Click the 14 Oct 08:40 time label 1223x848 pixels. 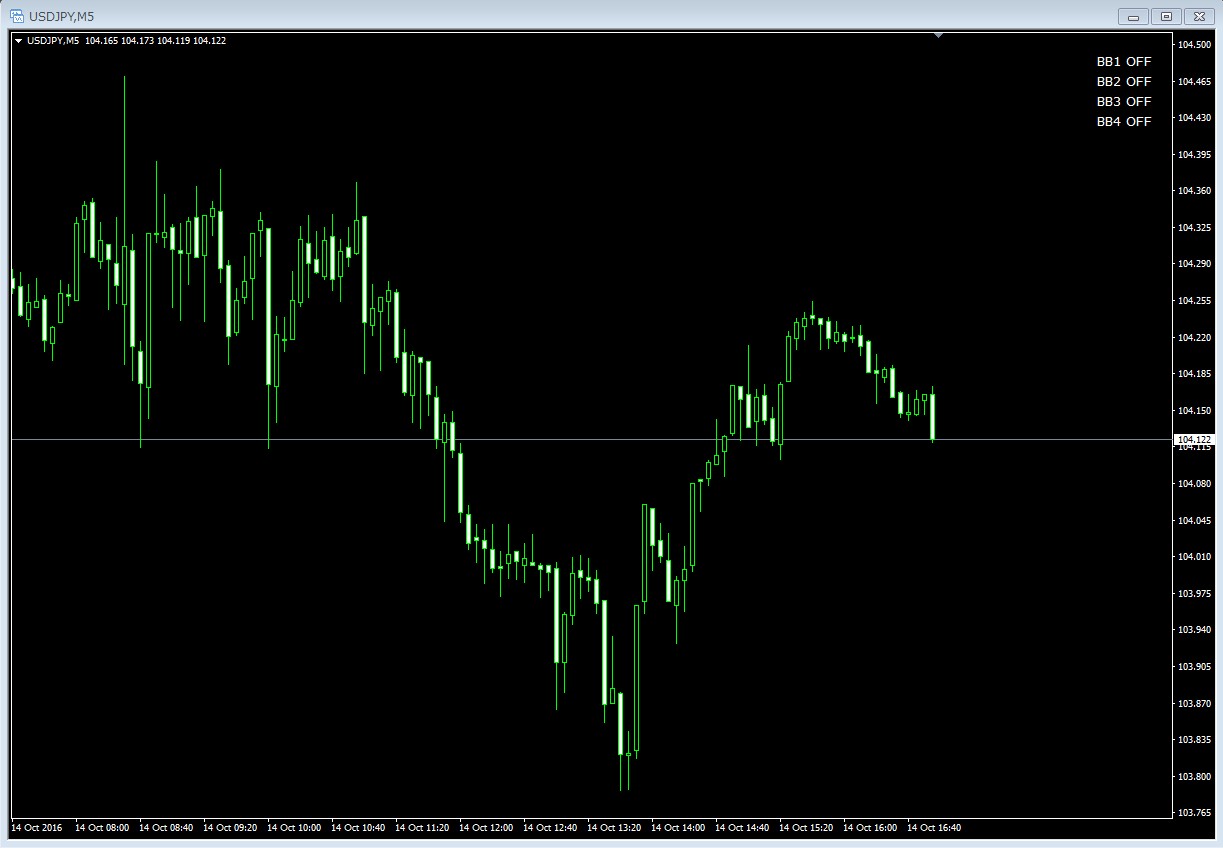click(x=166, y=828)
